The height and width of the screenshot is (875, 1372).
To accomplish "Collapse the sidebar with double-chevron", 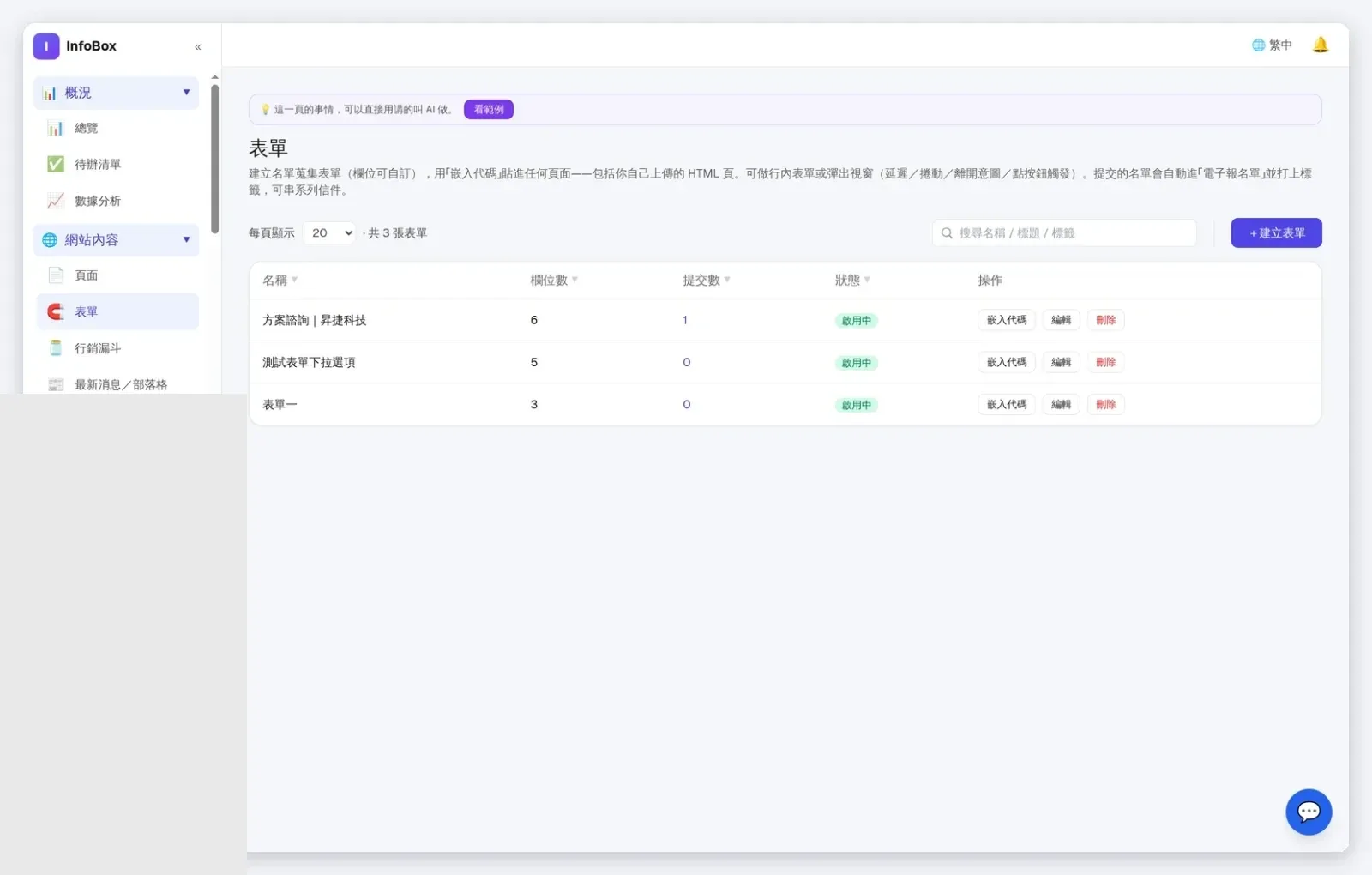I will [x=198, y=47].
